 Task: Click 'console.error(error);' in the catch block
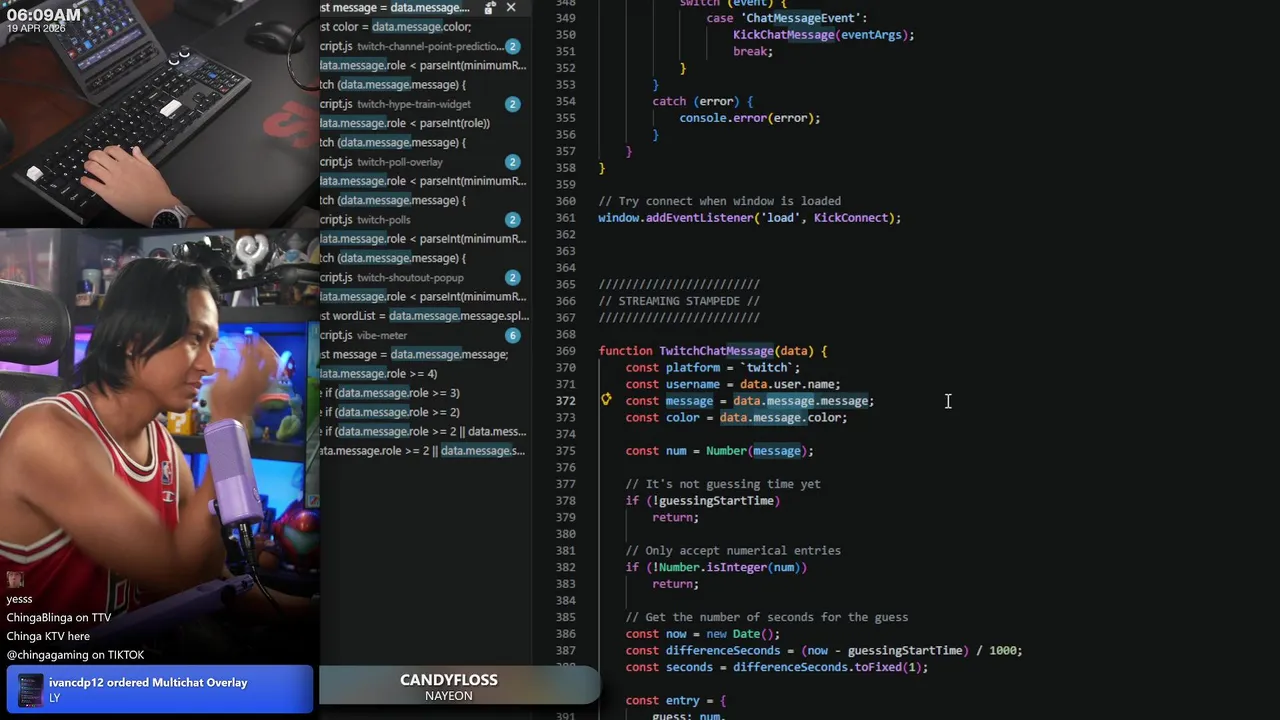[750, 118]
